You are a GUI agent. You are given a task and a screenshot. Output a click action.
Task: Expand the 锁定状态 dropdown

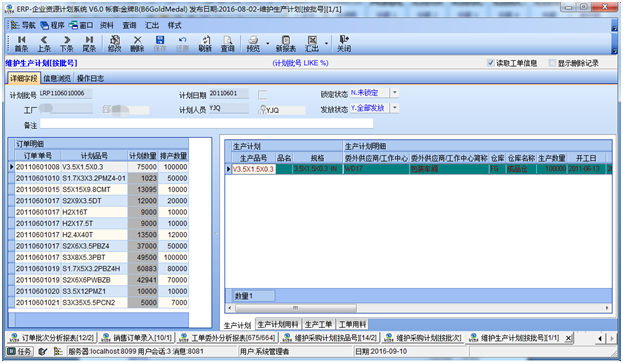coord(395,93)
